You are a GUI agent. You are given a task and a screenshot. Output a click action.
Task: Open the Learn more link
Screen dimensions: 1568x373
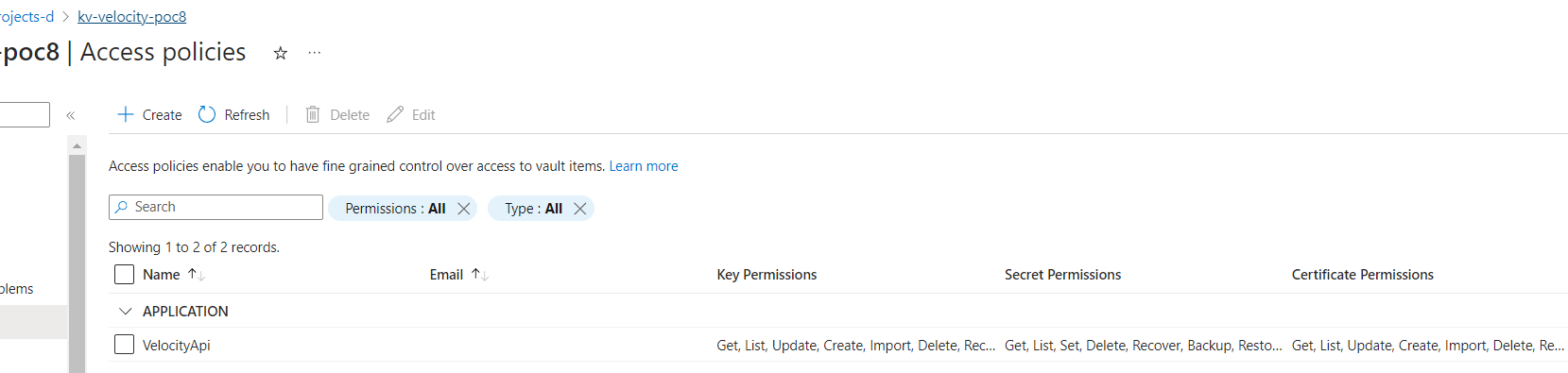coord(644,166)
